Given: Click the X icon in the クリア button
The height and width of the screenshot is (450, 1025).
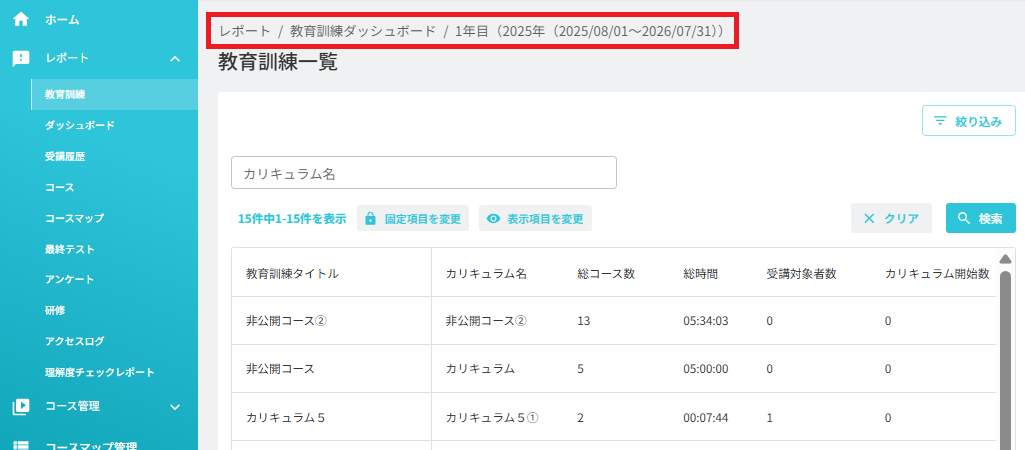Looking at the screenshot, I should (869, 218).
